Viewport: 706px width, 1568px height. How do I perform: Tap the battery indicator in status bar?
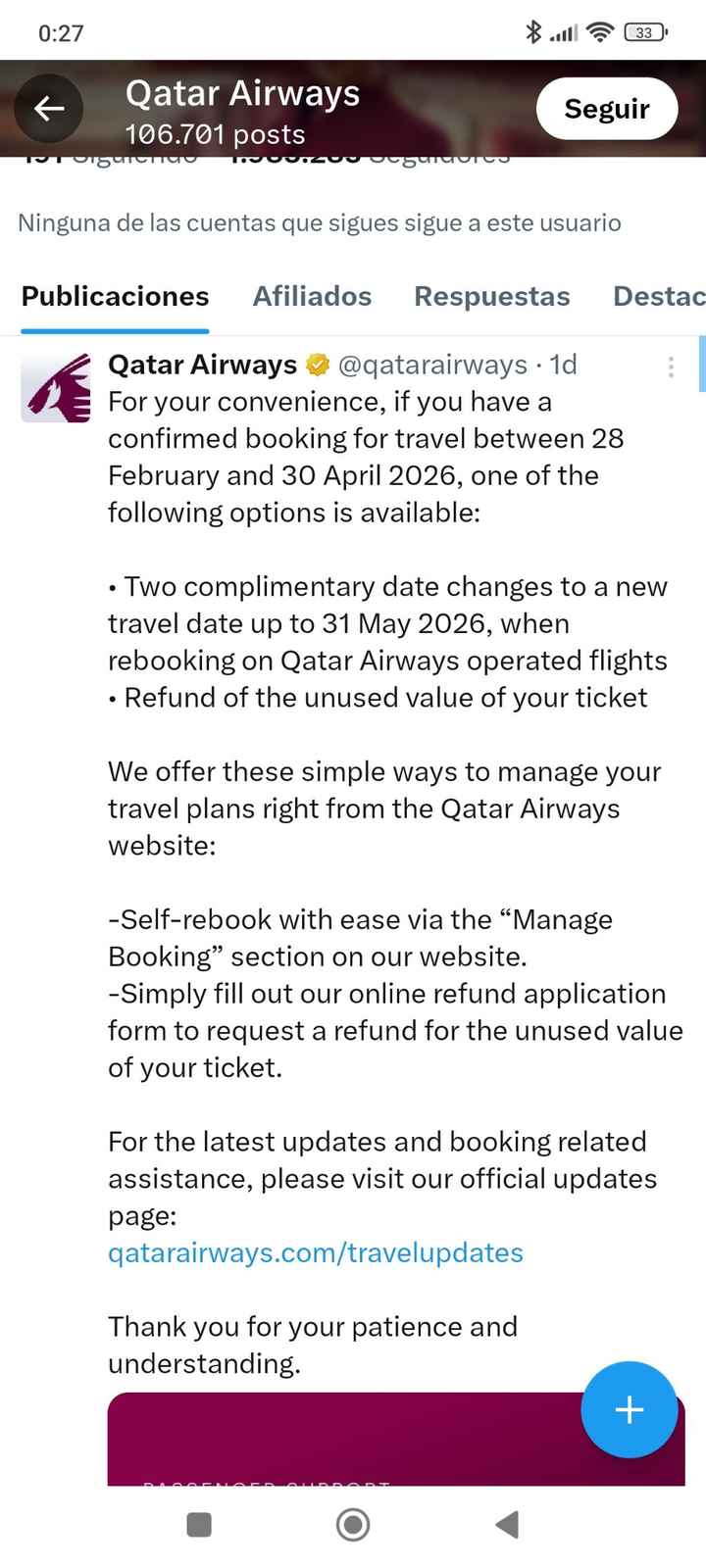pos(644,32)
